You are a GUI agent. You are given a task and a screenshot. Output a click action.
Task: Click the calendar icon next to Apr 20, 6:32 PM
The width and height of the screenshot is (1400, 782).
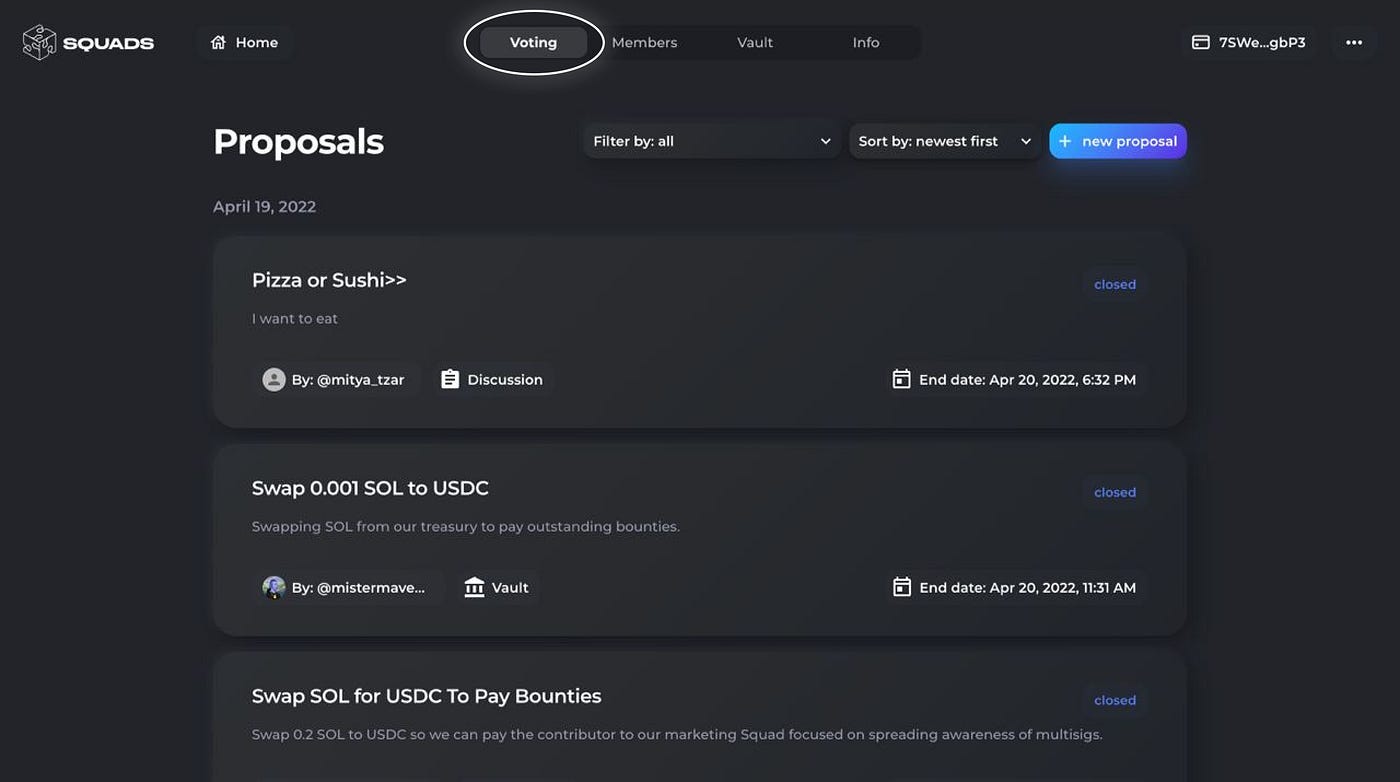click(x=901, y=379)
